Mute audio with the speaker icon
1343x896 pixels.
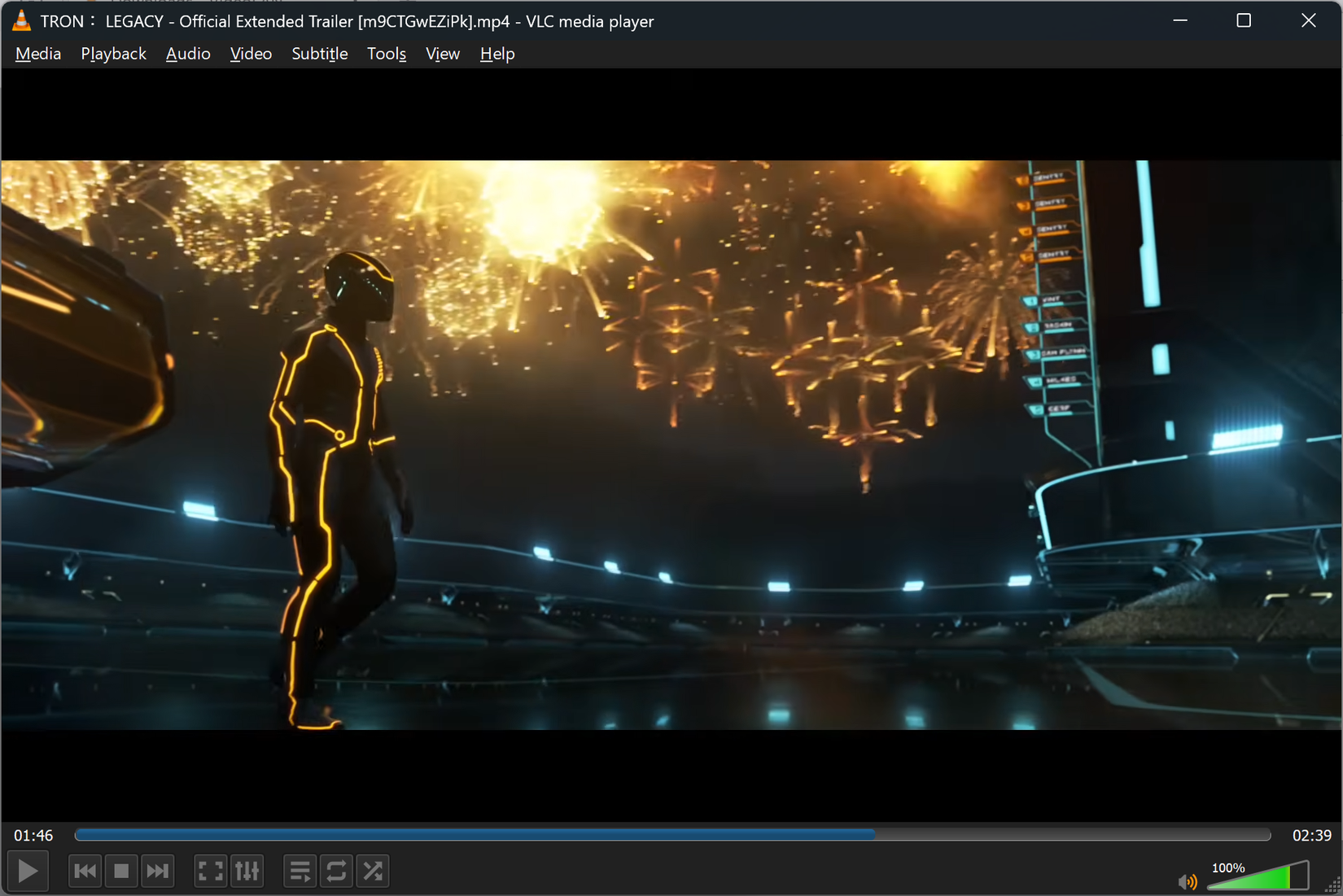tap(1187, 881)
